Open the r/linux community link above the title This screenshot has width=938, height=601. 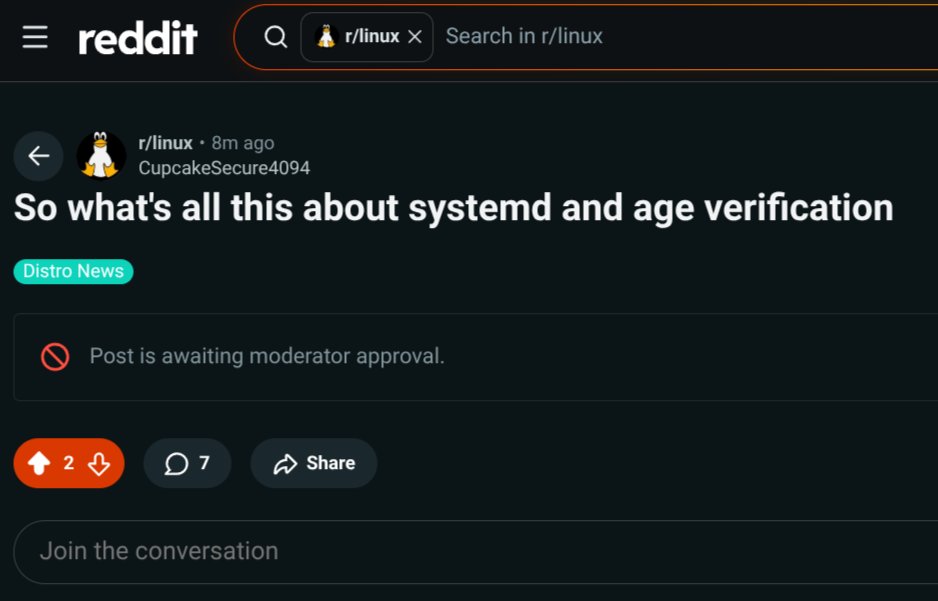coord(165,143)
